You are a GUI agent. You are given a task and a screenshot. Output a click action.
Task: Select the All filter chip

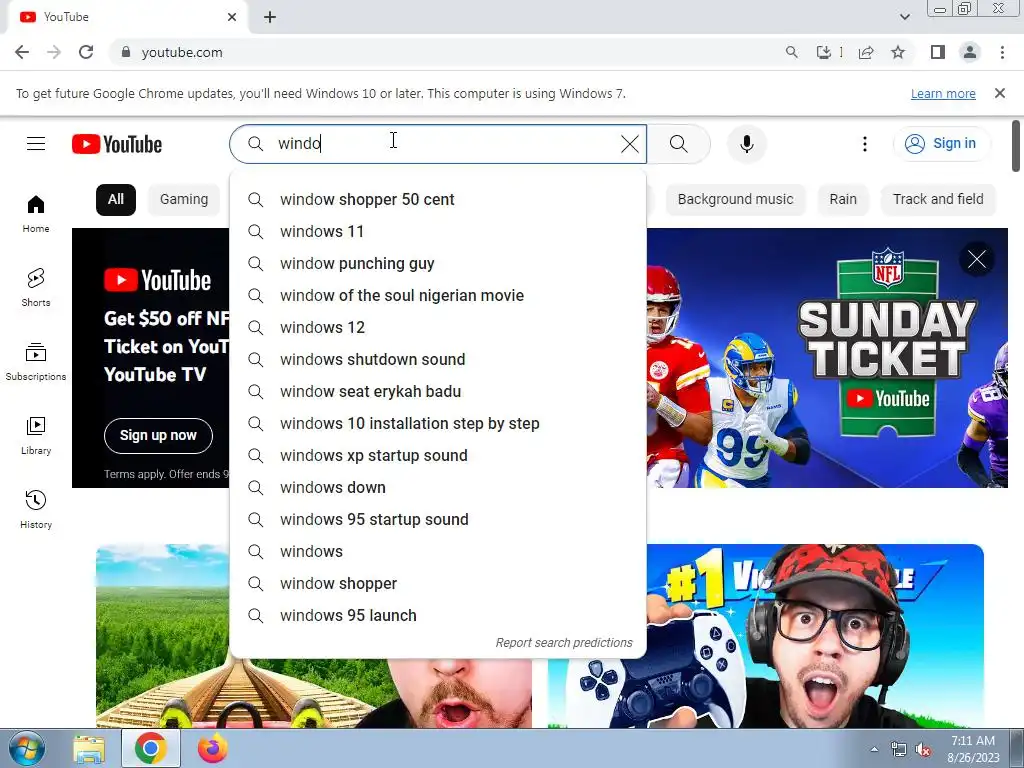pos(116,199)
